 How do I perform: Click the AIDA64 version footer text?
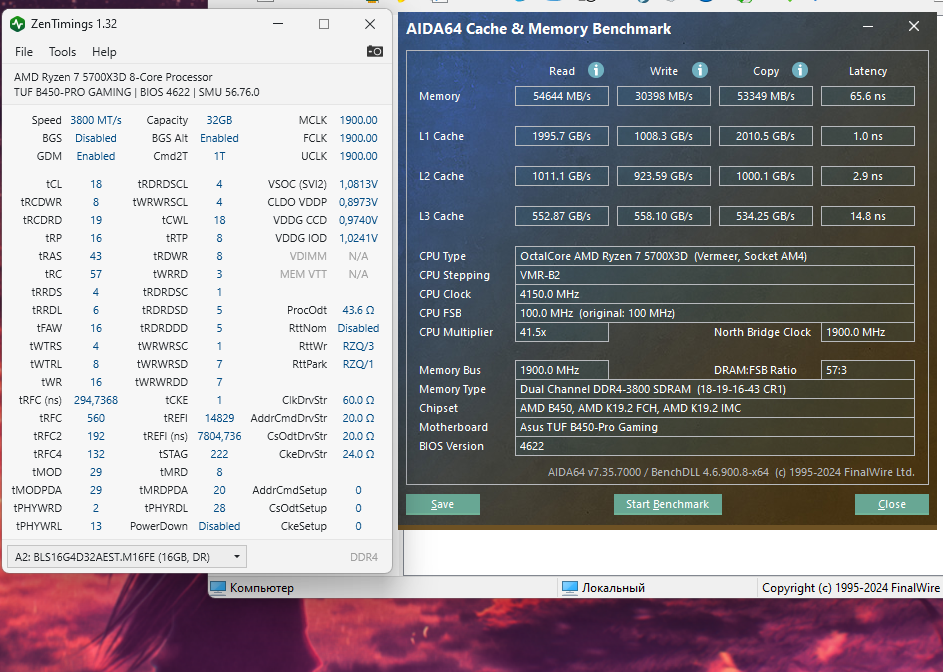731,472
